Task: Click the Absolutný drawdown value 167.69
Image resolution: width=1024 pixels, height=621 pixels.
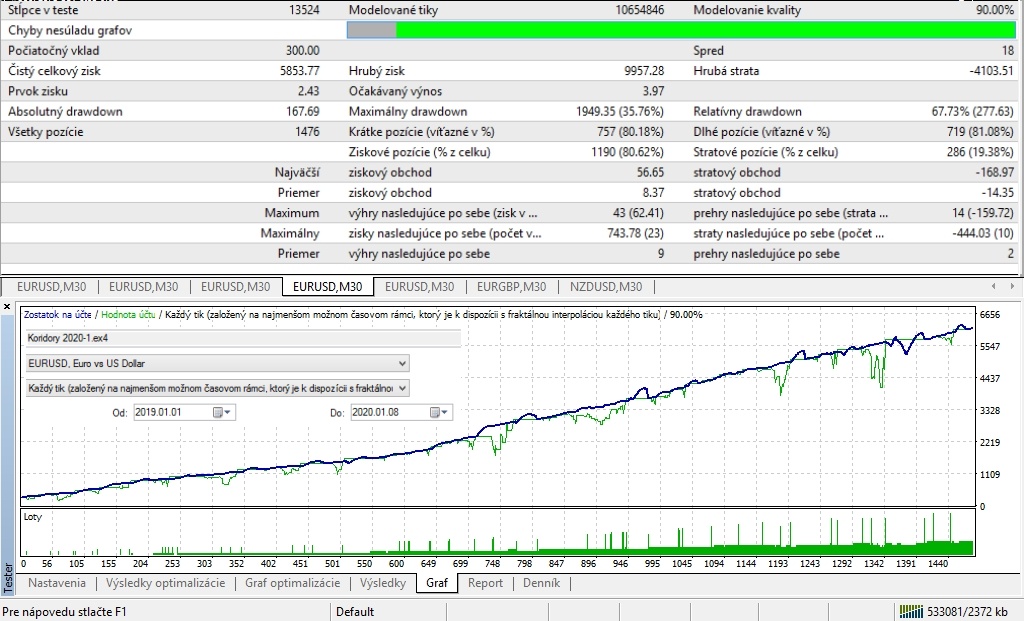Action: (303, 111)
